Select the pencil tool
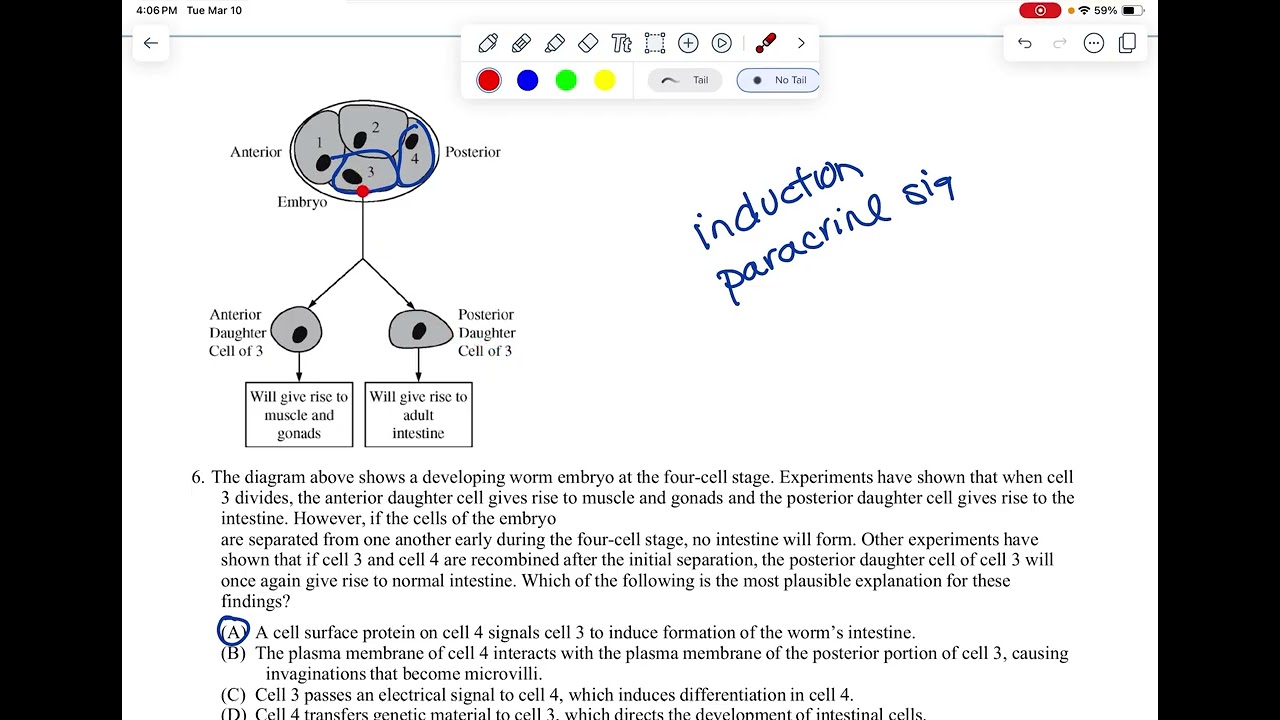 tap(521, 43)
